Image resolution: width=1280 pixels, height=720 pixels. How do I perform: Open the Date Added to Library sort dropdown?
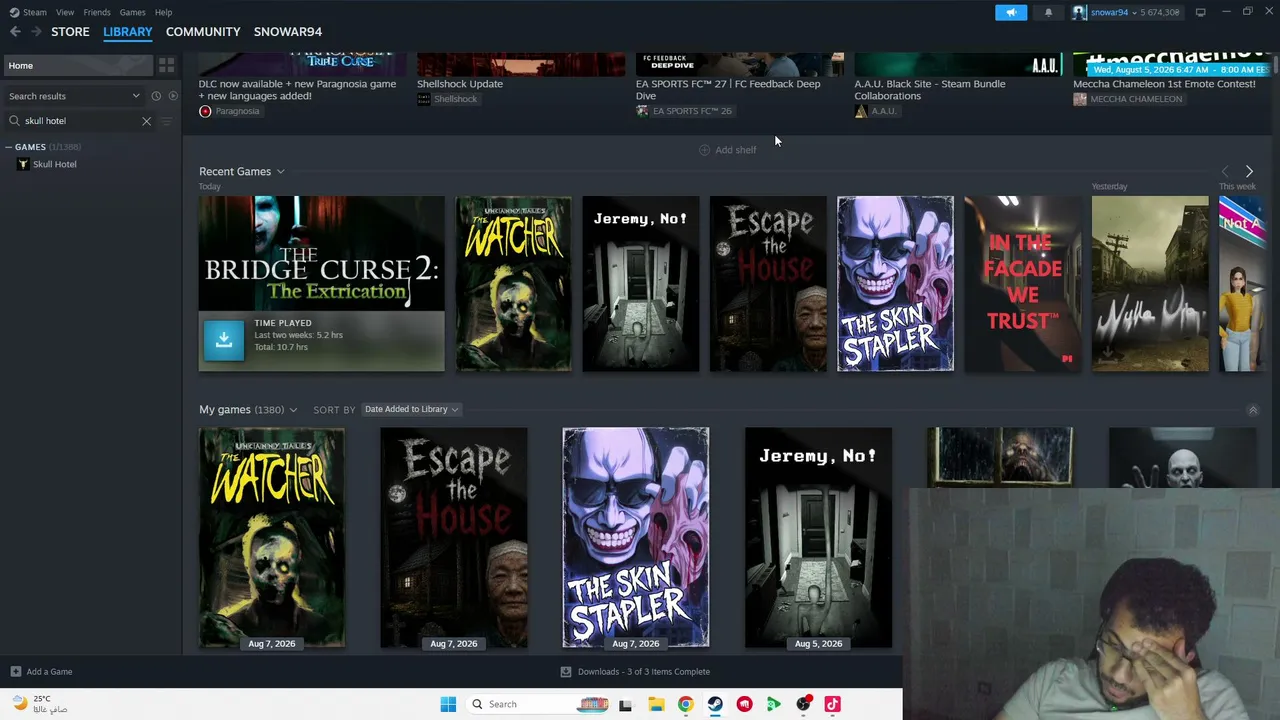coord(411,409)
